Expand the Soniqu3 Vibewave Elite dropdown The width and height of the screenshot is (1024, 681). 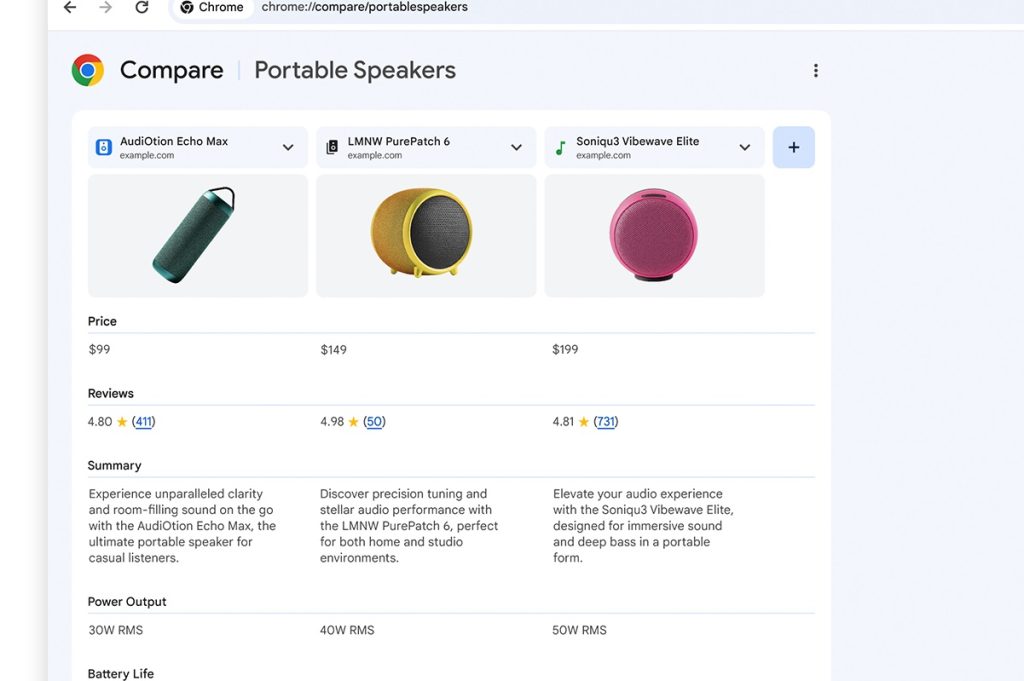pyautogui.click(x=744, y=148)
